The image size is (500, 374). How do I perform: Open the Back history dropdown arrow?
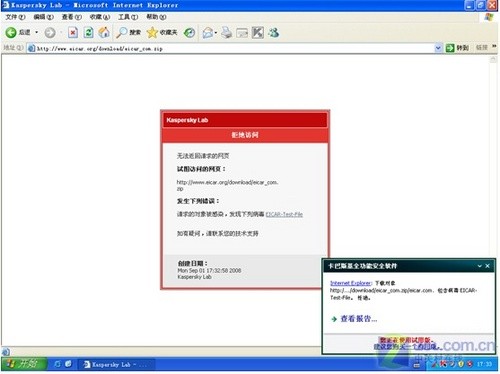[x=36, y=32]
